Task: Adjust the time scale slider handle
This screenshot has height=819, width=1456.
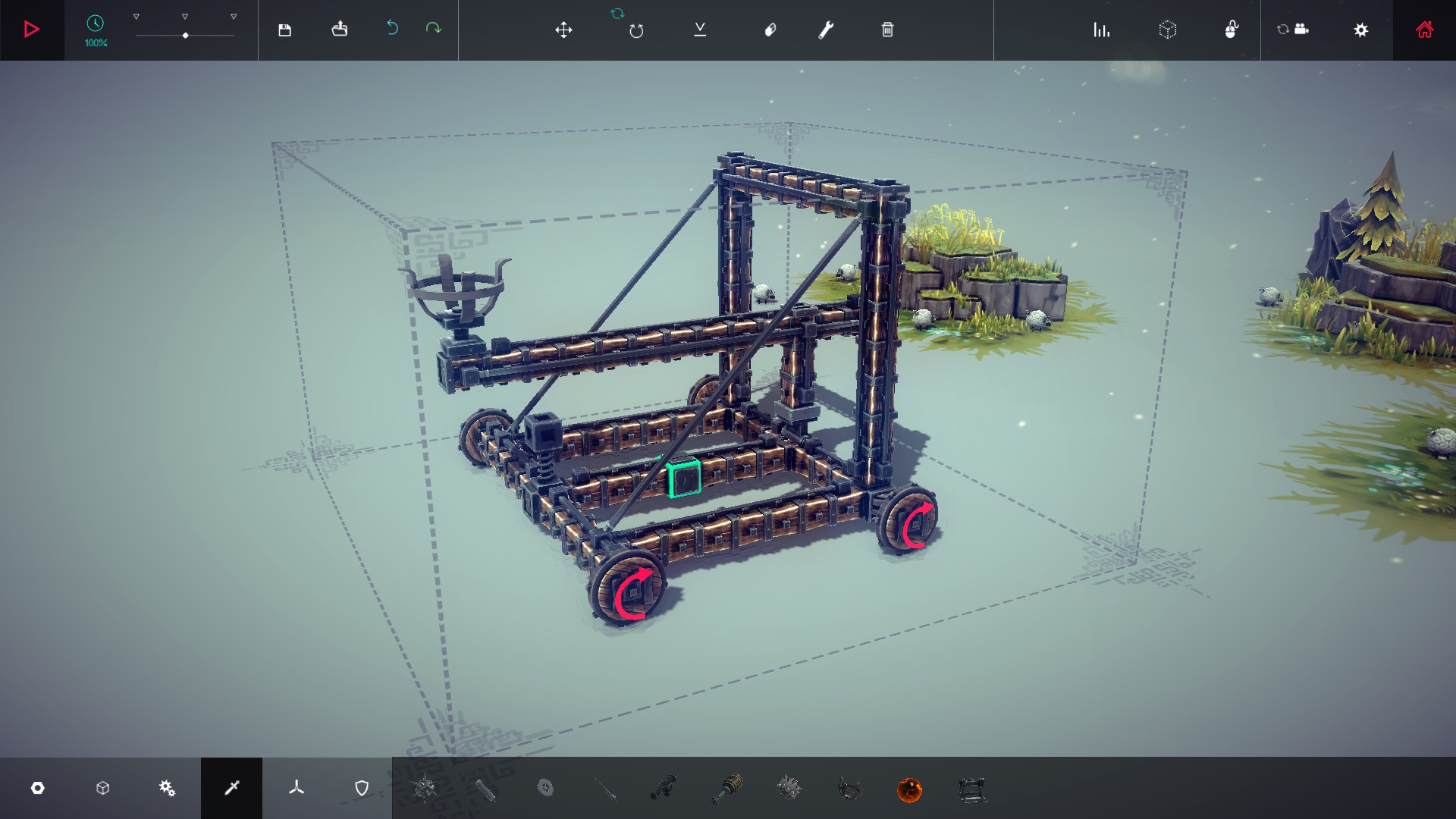Action: click(x=185, y=36)
